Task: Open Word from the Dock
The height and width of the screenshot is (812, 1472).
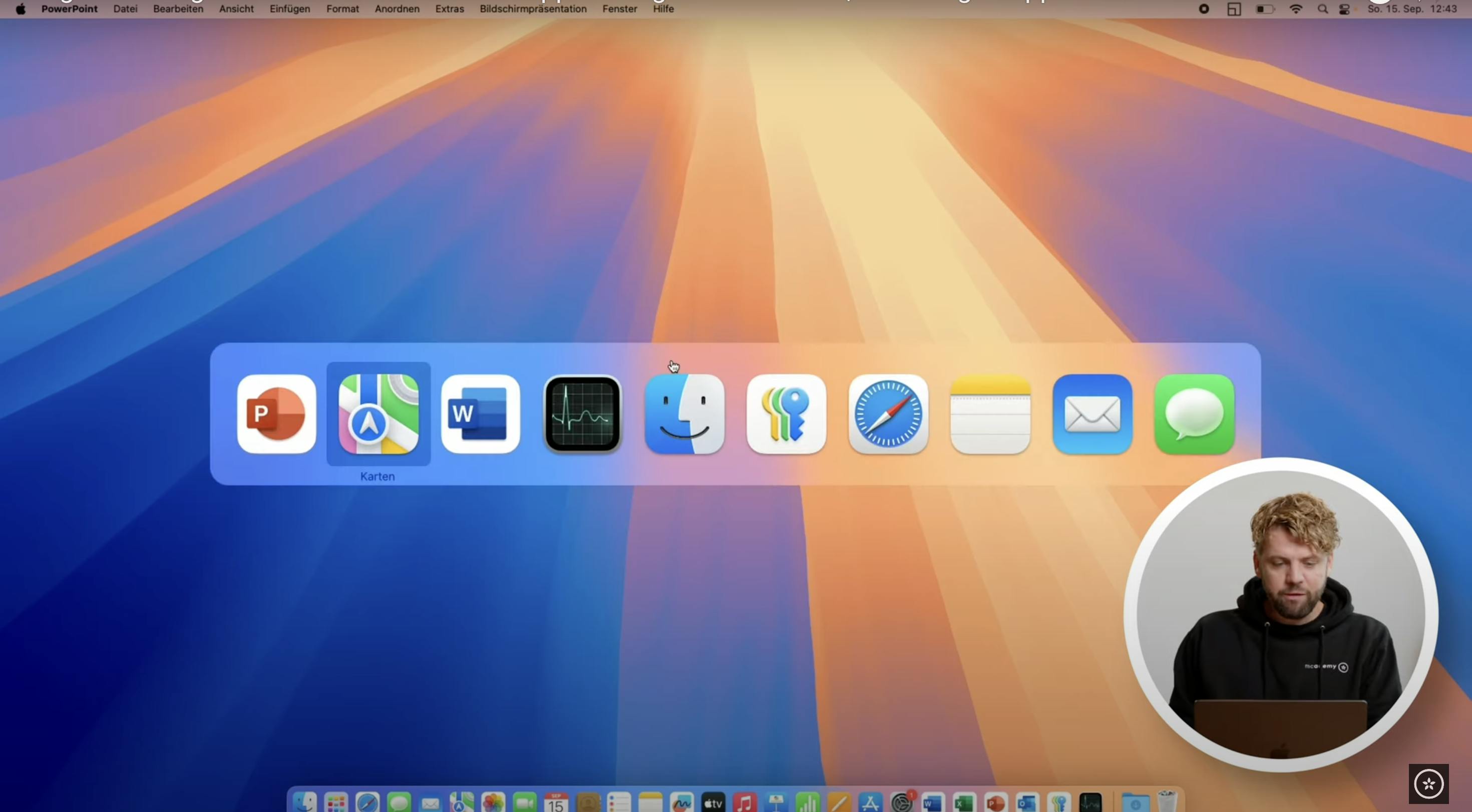Action: pos(933,801)
